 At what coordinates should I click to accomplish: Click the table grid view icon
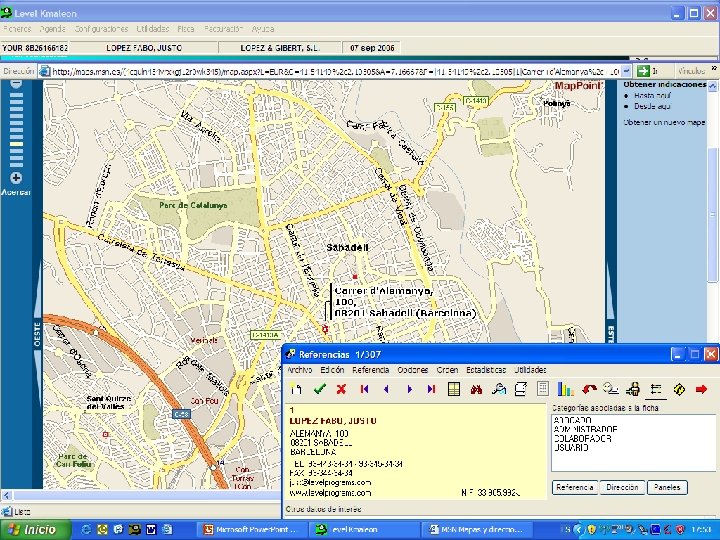coord(453,389)
